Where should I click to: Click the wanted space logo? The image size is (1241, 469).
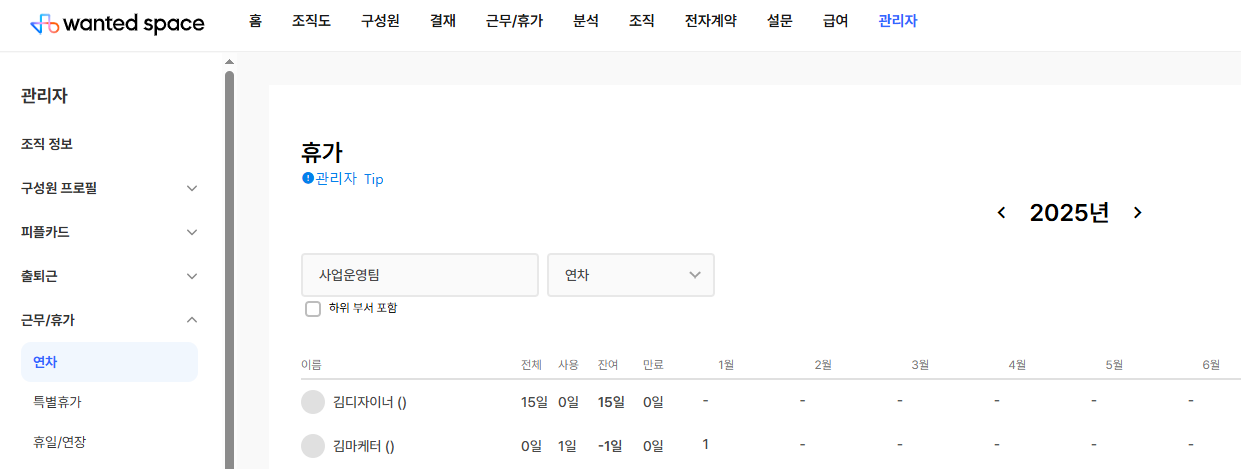coord(117,23)
